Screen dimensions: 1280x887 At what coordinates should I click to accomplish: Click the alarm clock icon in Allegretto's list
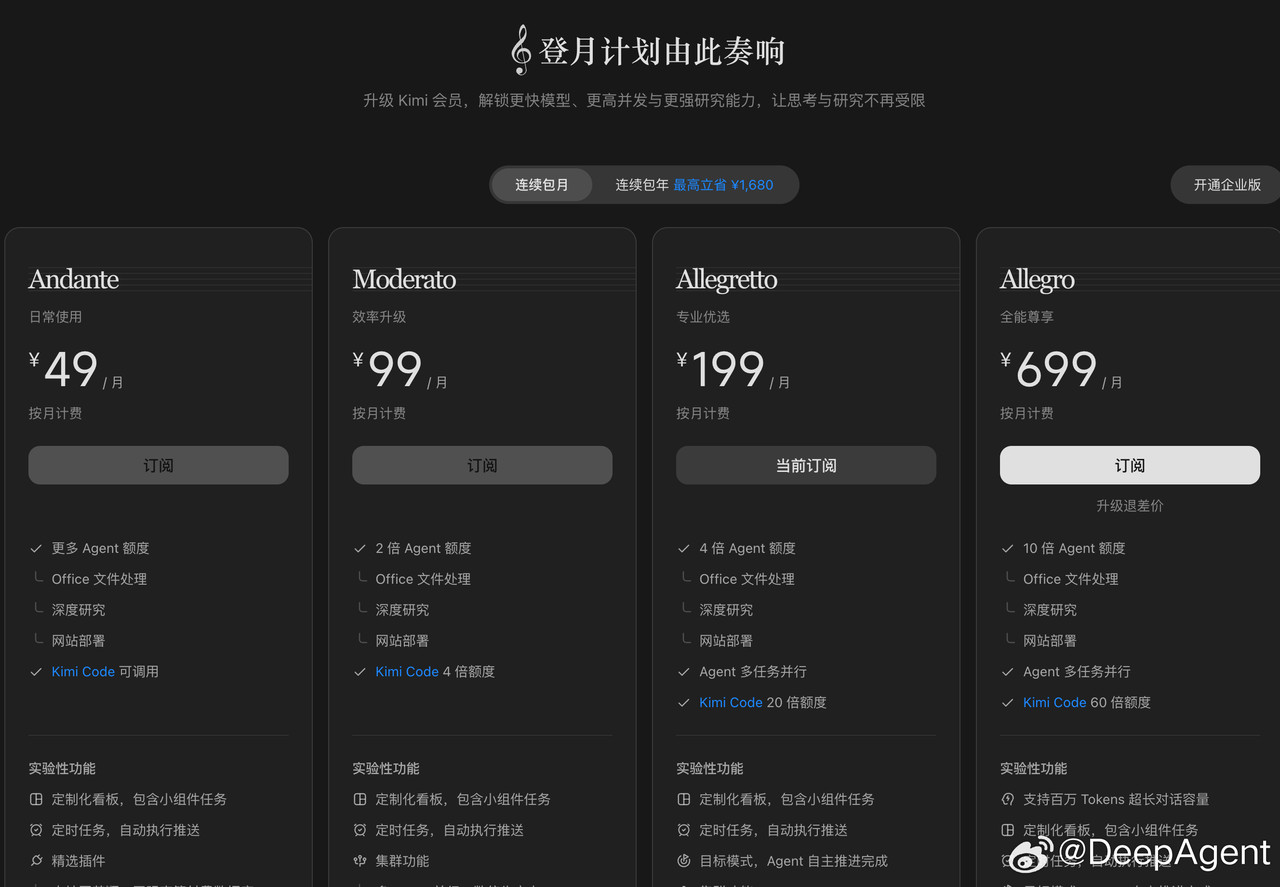click(x=684, y=830)
